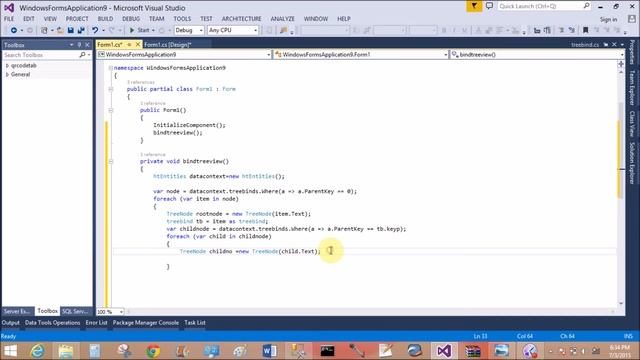Open the VIEW menu
640x360 pixels.
(50, 19)
